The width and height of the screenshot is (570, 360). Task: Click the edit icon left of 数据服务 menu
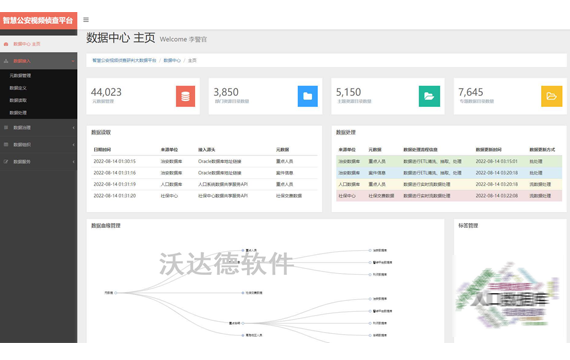coord(6,162)
